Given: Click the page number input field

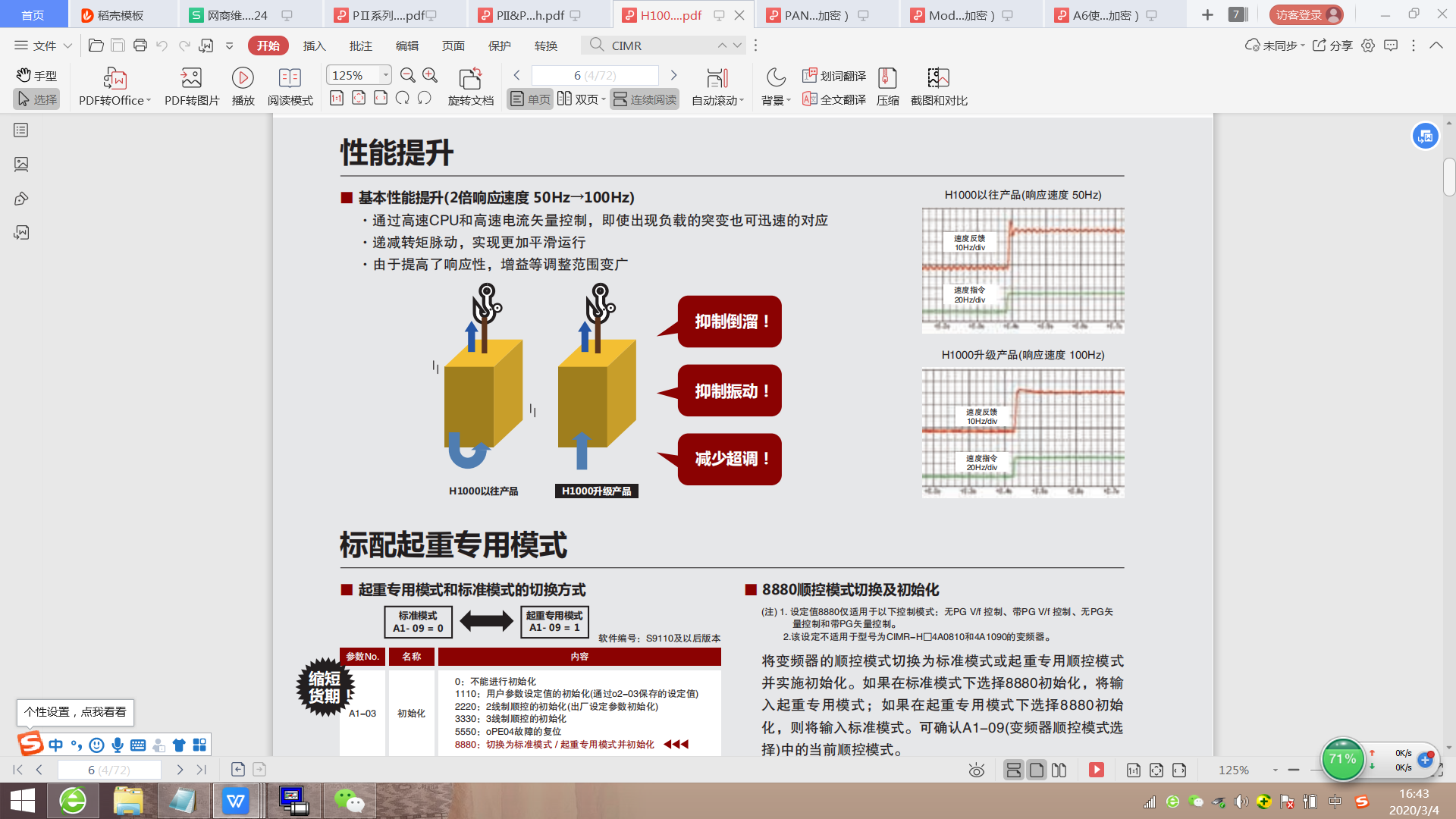Looking at the screenshot, I should pyautogui.click(x=595, y=75).
